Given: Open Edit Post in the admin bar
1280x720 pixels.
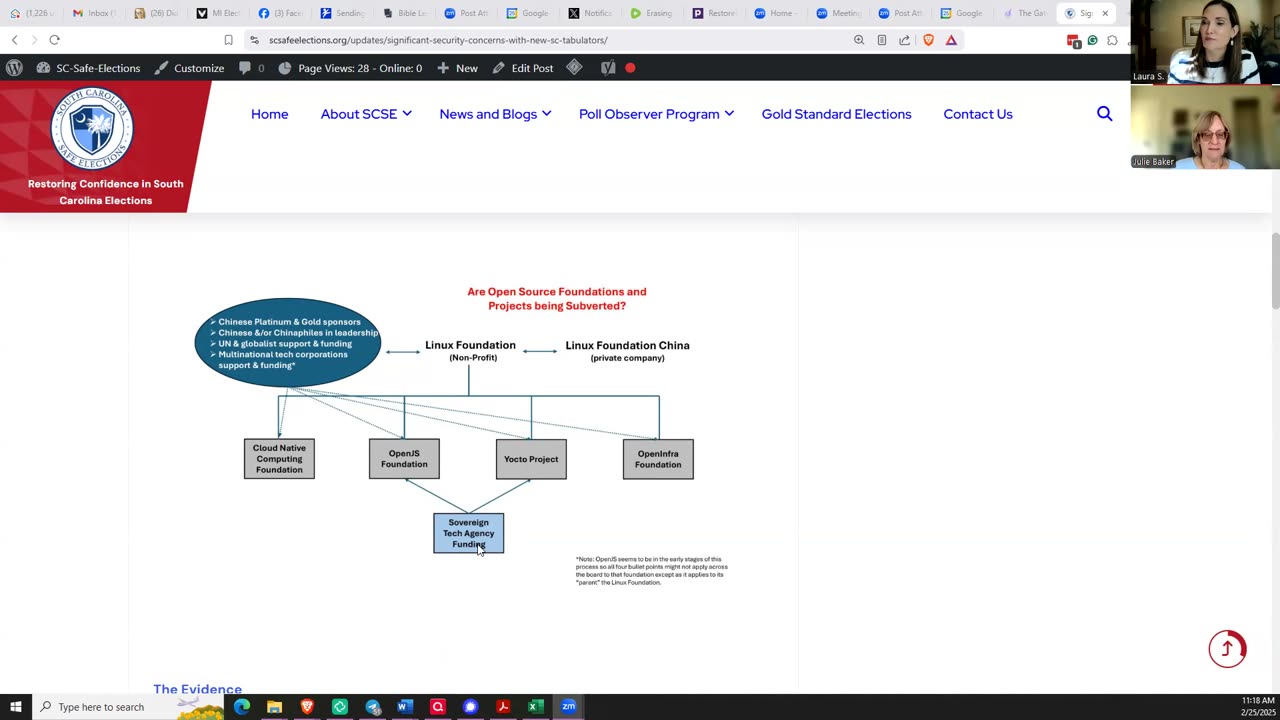Looking at the screenshot, I should tap(522, 68).
